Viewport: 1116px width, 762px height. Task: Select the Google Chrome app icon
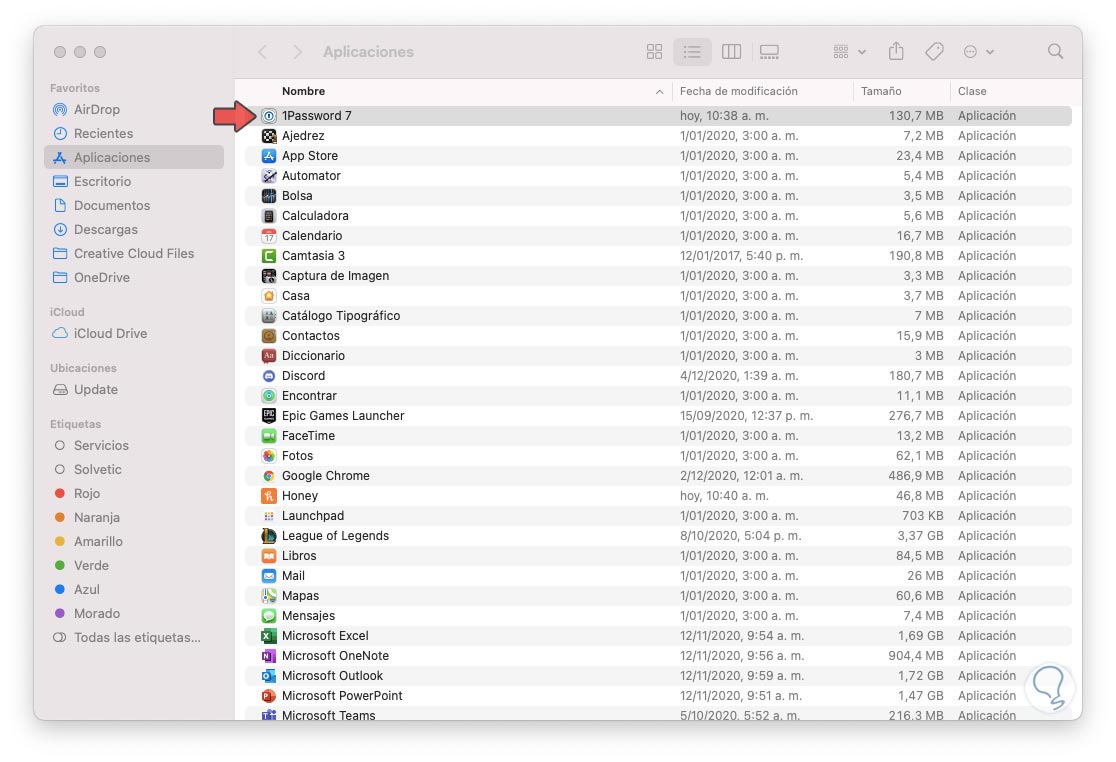point(268,475)
